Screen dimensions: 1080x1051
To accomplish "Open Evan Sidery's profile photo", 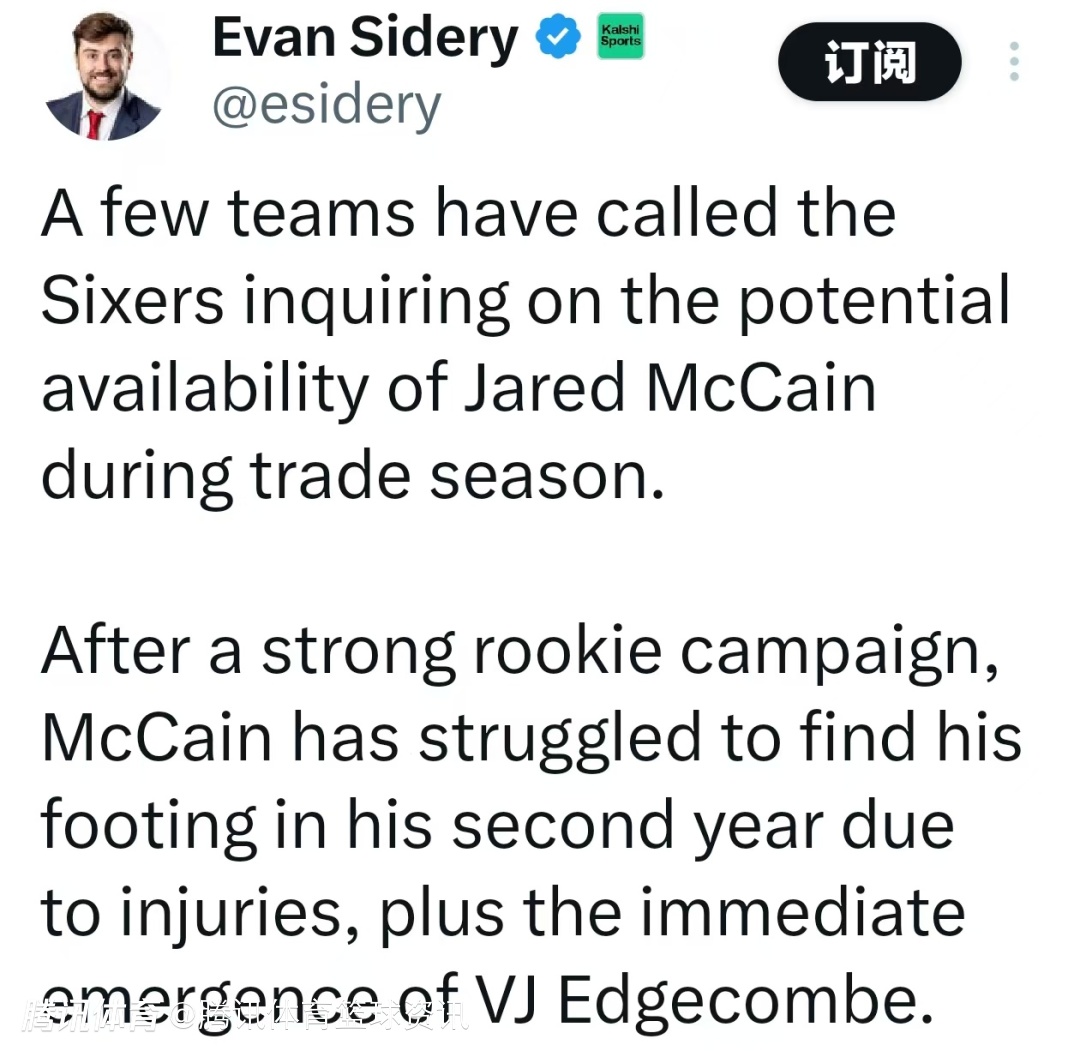I will 103,77.
